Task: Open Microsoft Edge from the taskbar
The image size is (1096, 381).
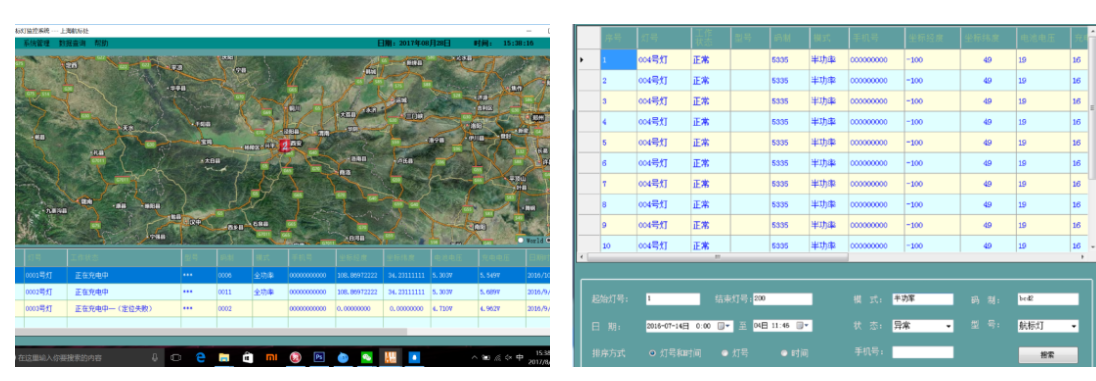Action: click(200, 357)
